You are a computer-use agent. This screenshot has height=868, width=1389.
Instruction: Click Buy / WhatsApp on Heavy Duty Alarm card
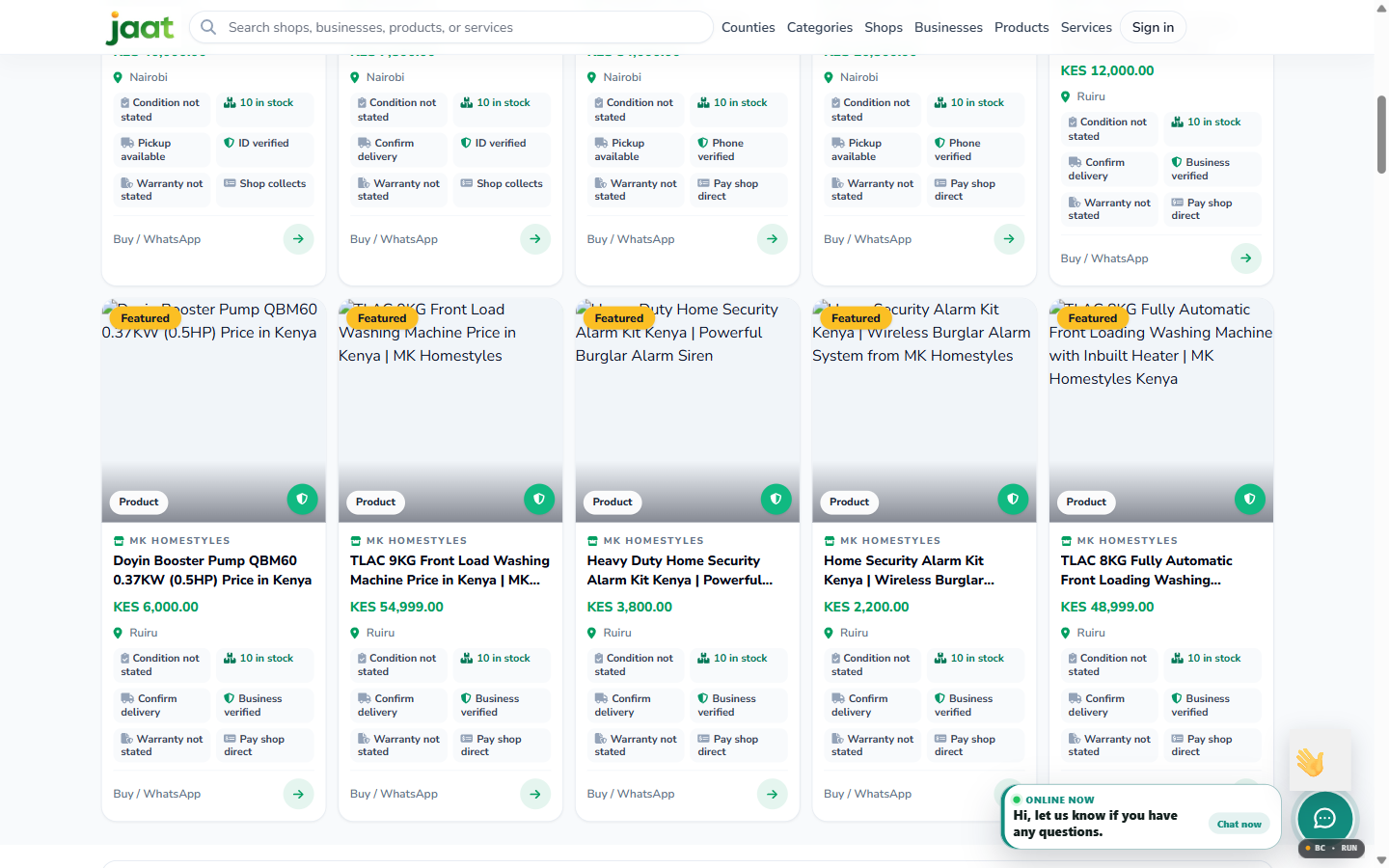click(631, 794)
